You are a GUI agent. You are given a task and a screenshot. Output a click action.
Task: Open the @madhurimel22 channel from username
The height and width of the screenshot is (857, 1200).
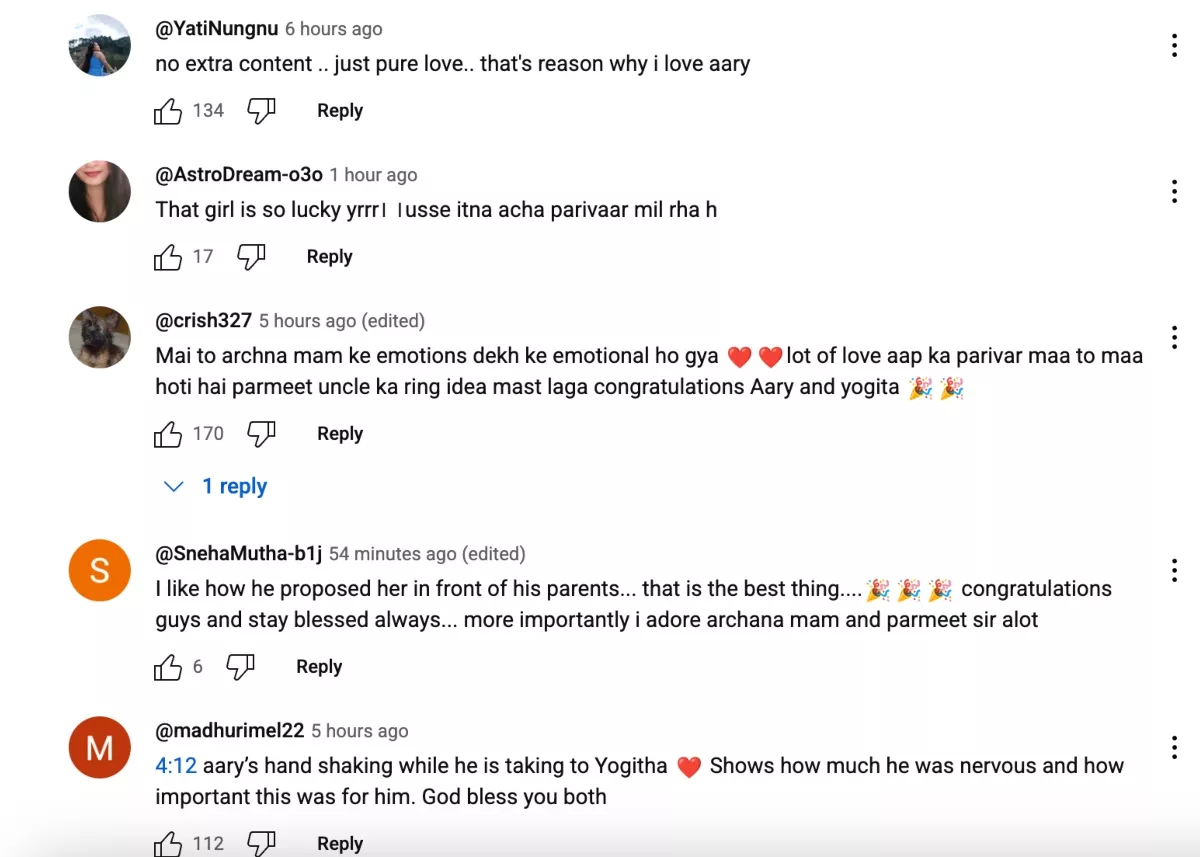click(x=230, y=731)
